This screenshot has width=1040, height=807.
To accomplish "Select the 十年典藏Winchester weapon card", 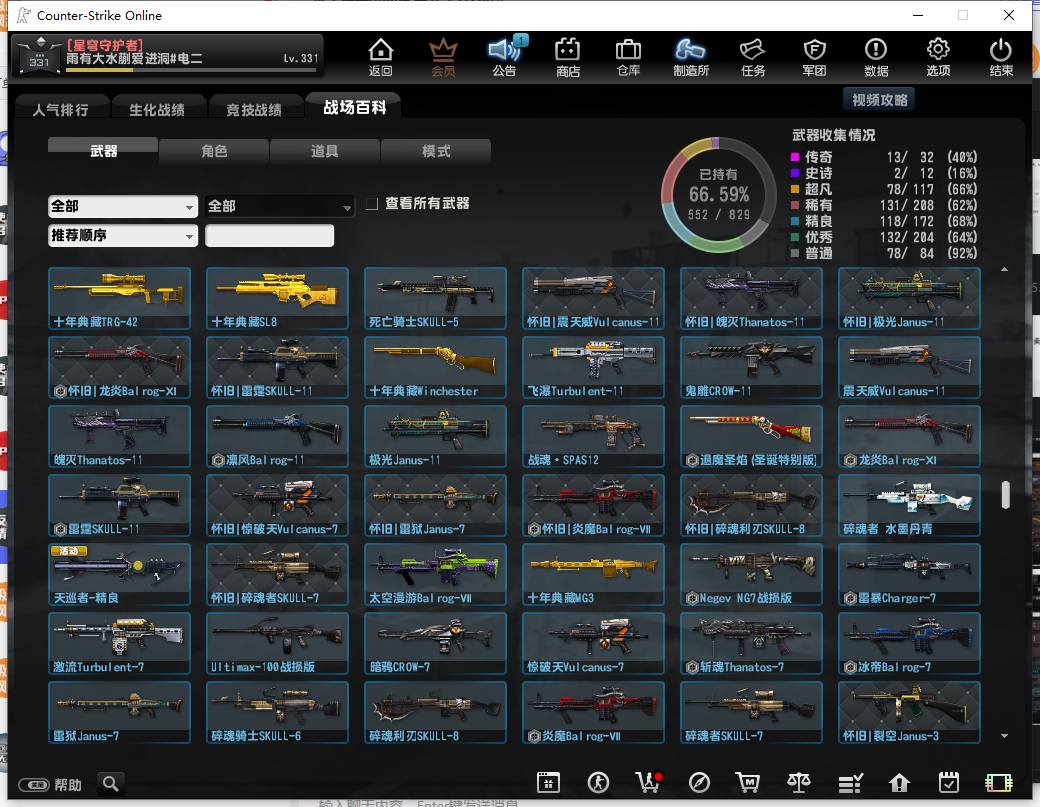I will click(435, 367).
